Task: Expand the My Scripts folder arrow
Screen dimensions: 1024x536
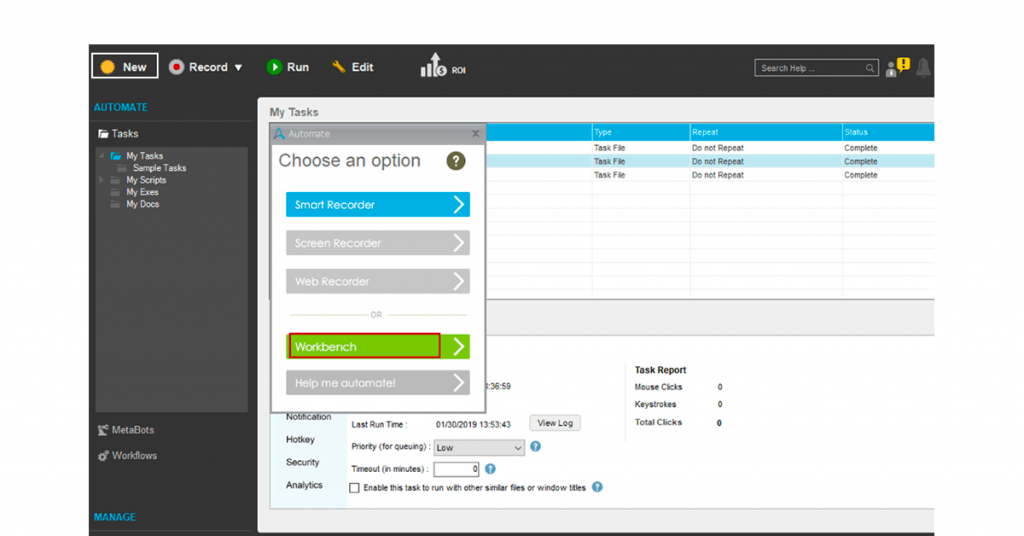Action: point(101,180)
